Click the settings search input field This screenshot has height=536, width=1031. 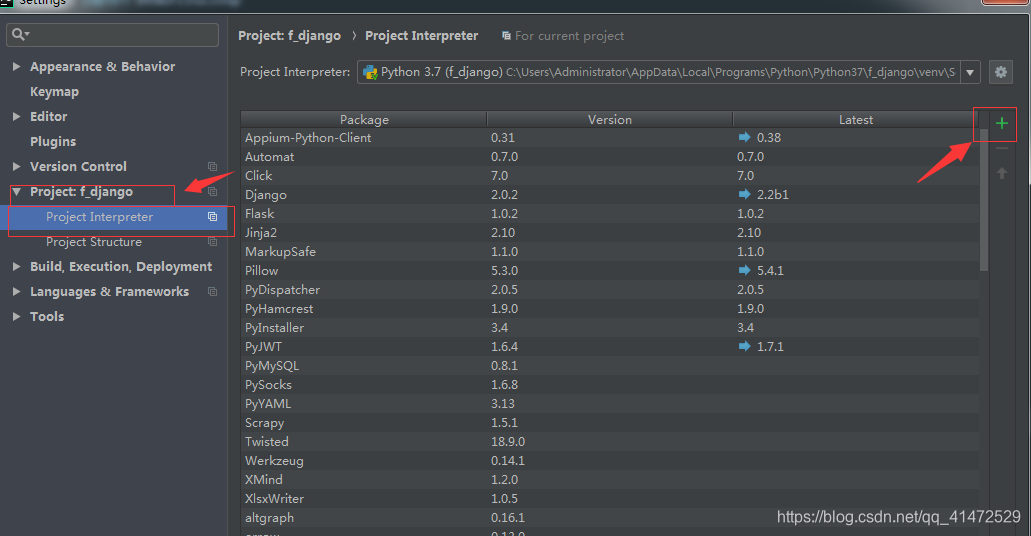112,34
